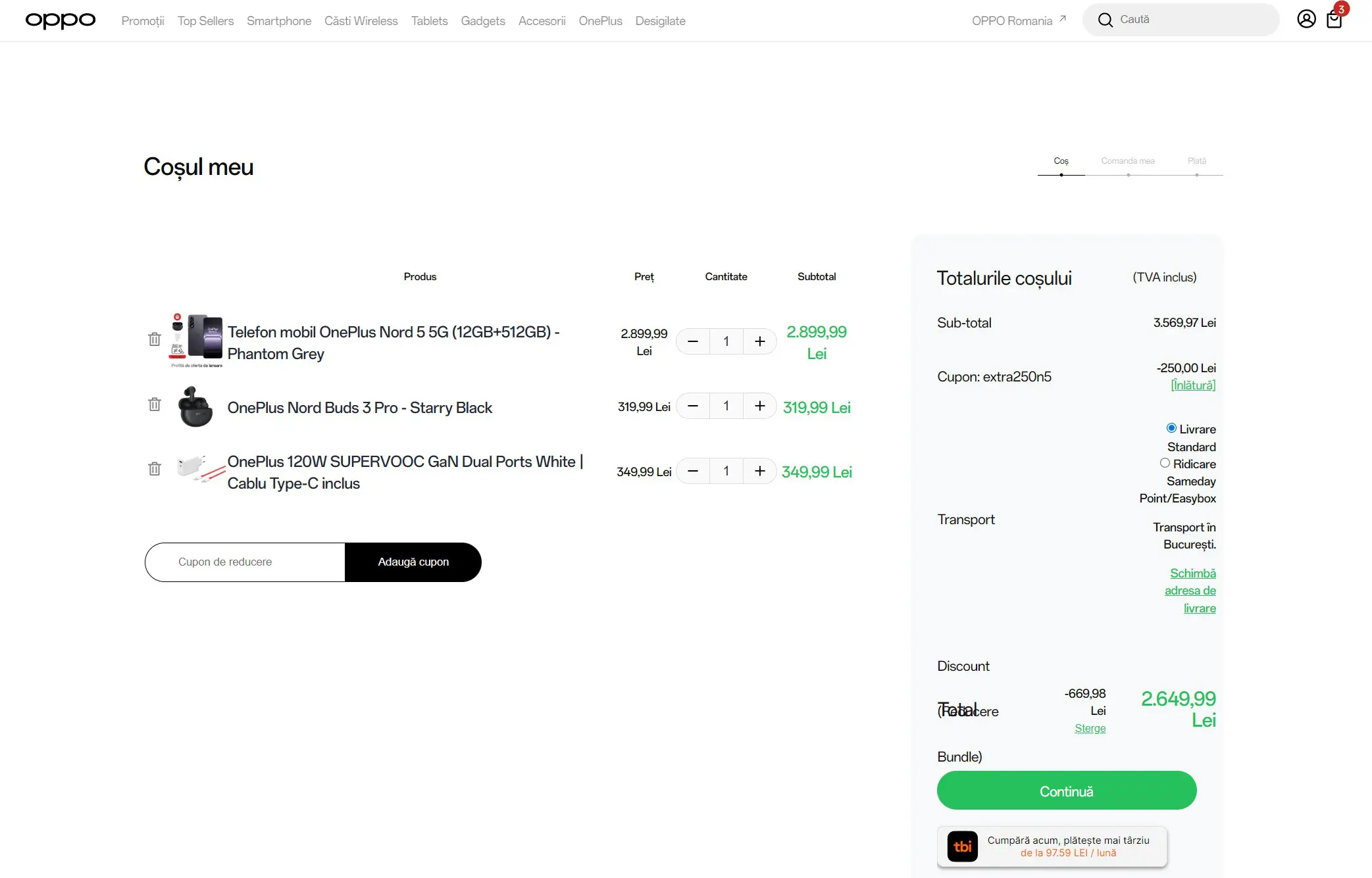Image resolution: width=1372 pixels, height=878 pixels.
Task: Click the Șterge bundle discount link
Action: tap(1090, 729)
